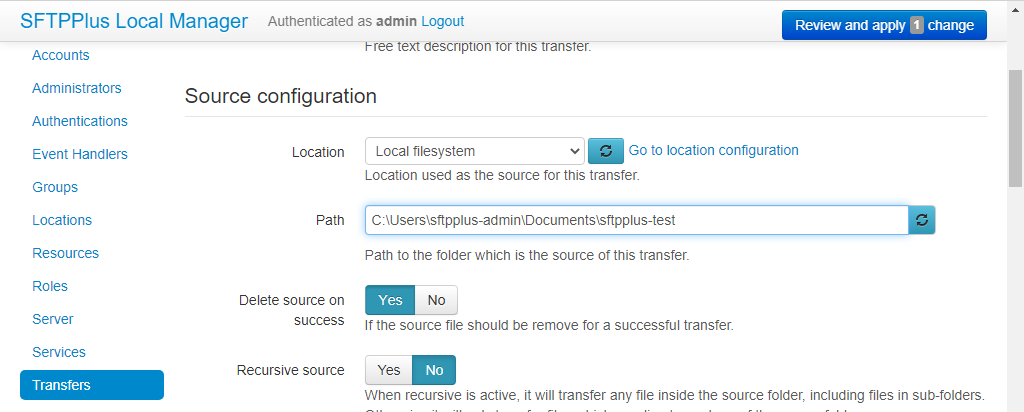1024x412 pixels.
Task: Open Groups section
Action: [x=55, y=187]
